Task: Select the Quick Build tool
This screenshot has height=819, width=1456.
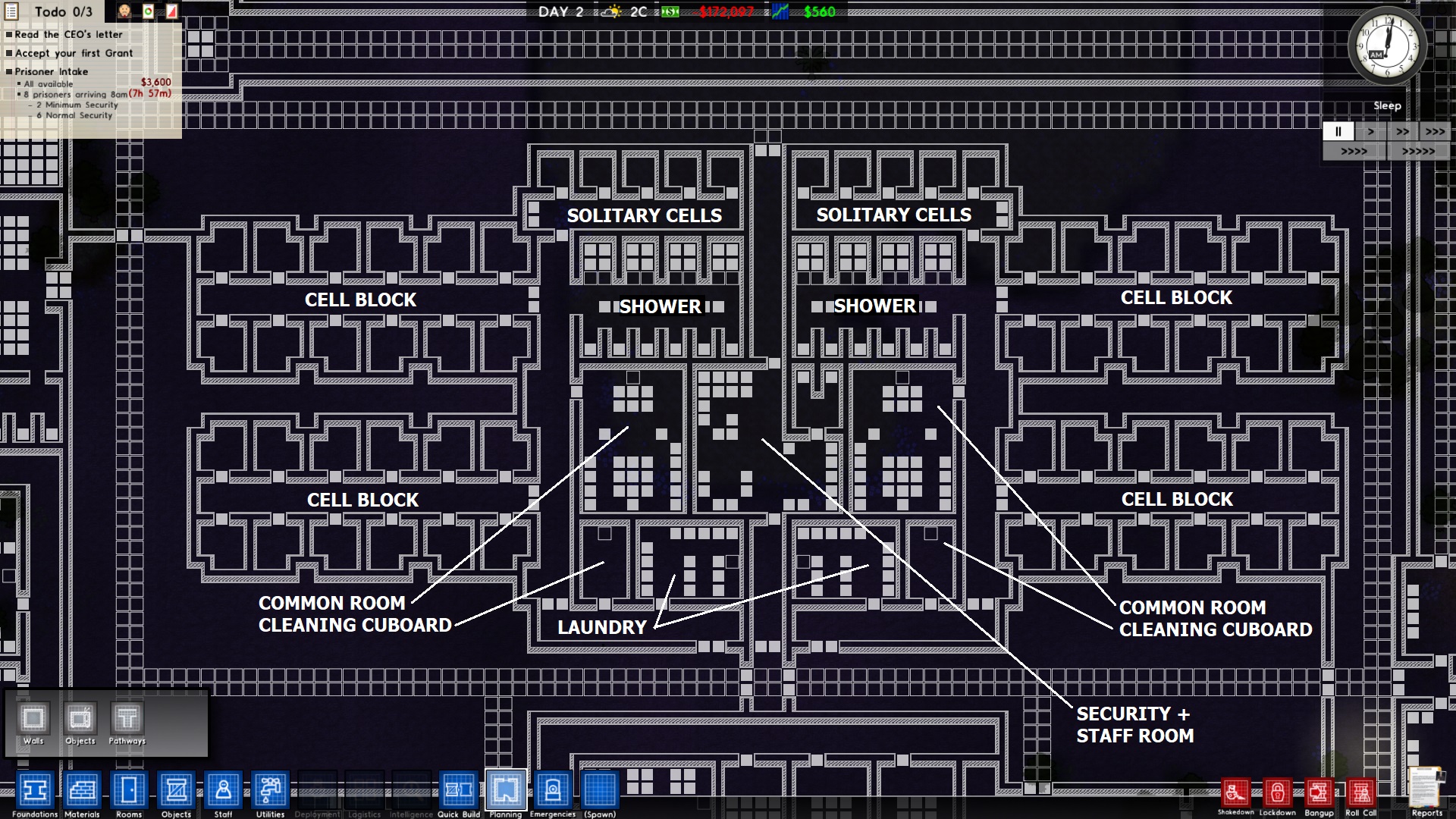Action: [458, 790]
